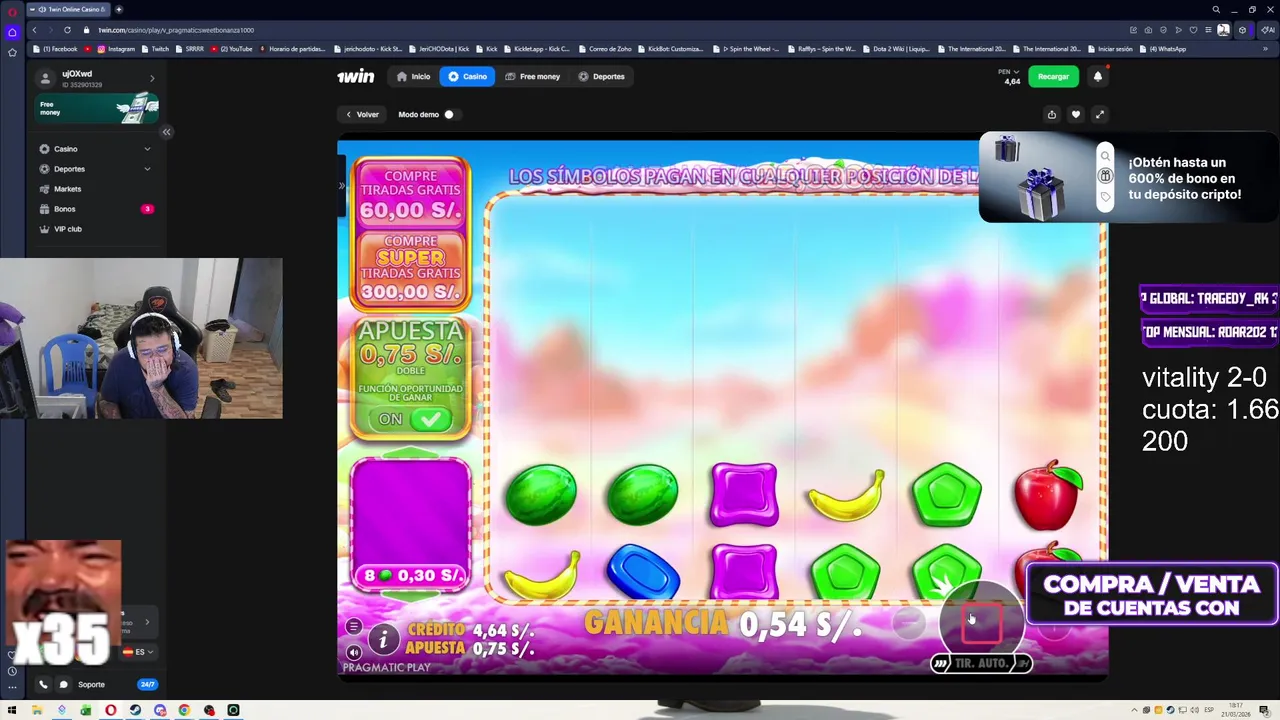Open the Windows Start menu
Viewport: 1280px width, 720px height.
[x=12, y=710]
